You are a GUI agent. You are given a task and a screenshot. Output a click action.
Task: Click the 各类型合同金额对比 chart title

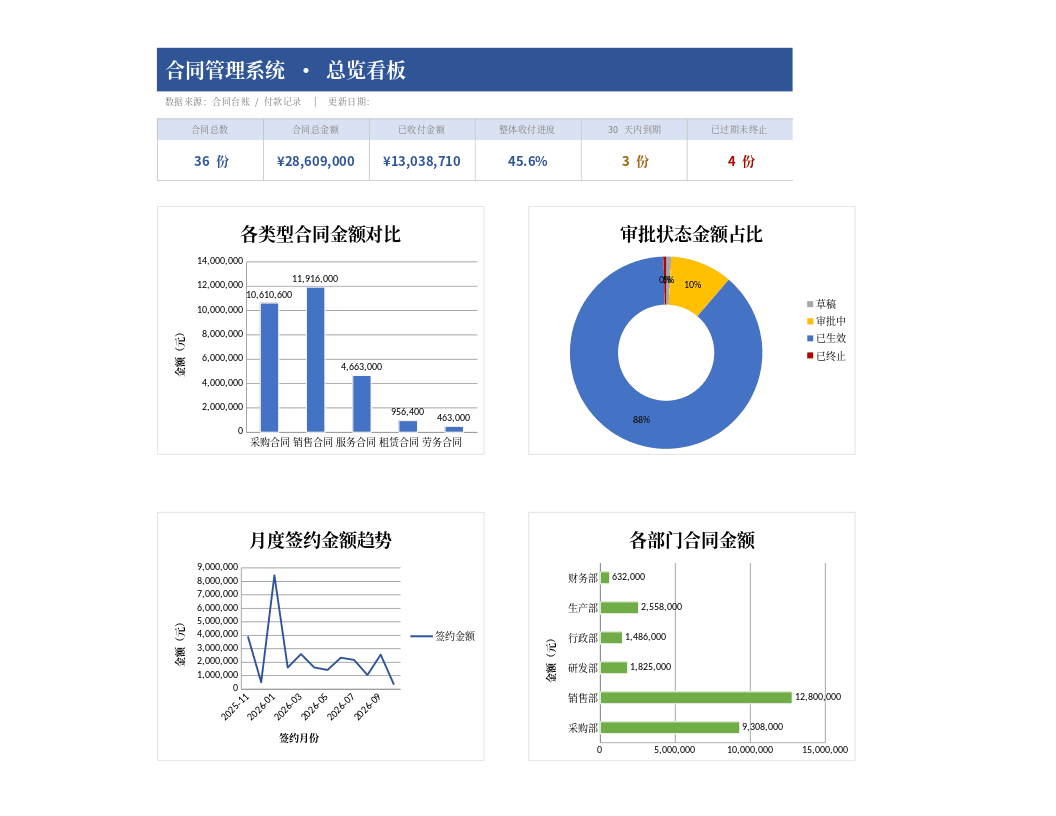pos(321,234)
